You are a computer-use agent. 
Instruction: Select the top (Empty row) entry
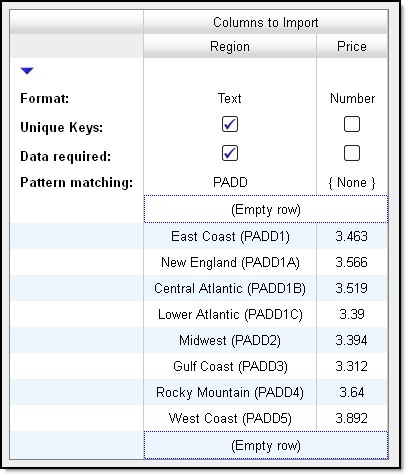point(266,209)
